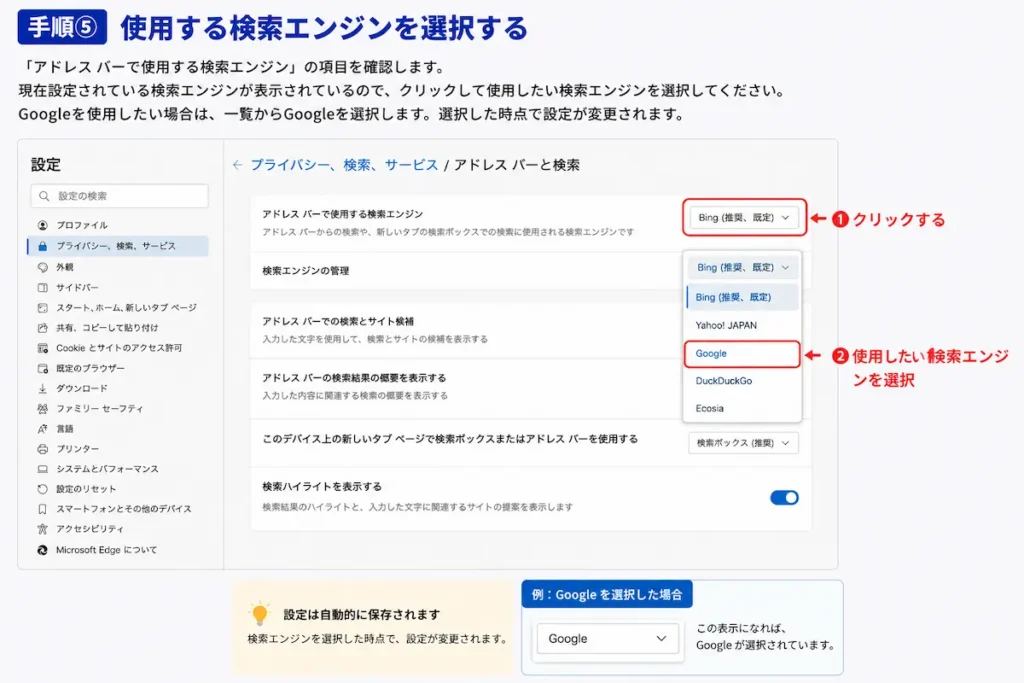Open the 検索エンジンの管理 row
The image size is (1024, 683).
point(466,270)
